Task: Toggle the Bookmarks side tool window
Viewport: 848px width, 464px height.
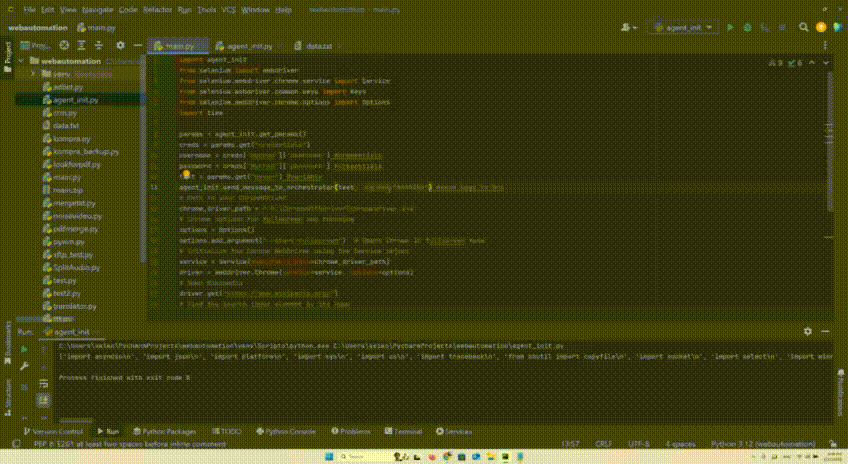Action: point(7,342)
